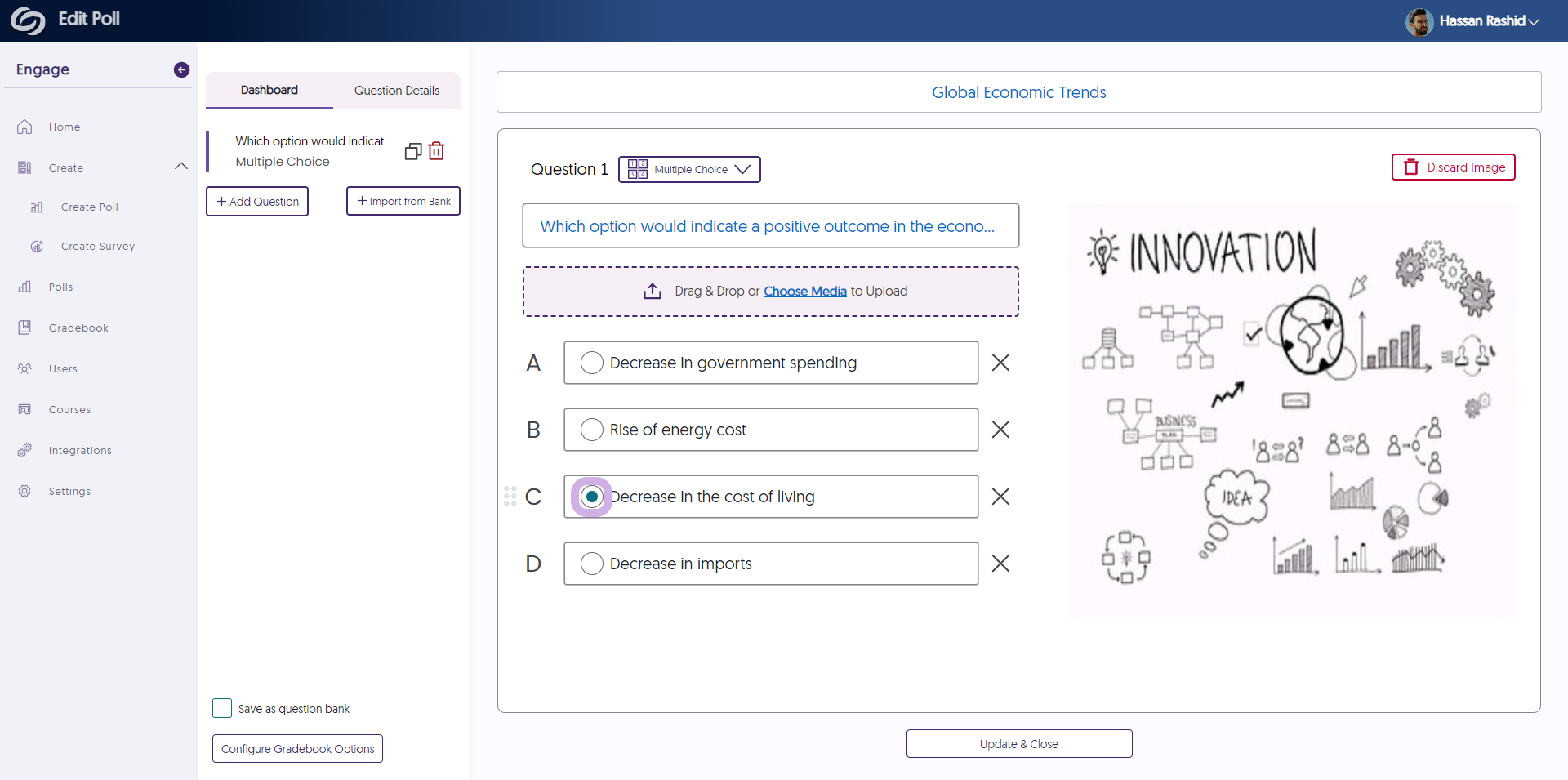Screen dimensions: 1568x780
Task: Collapse the Engage sidebar with the arrow icon
Action: tap(181, 70)
